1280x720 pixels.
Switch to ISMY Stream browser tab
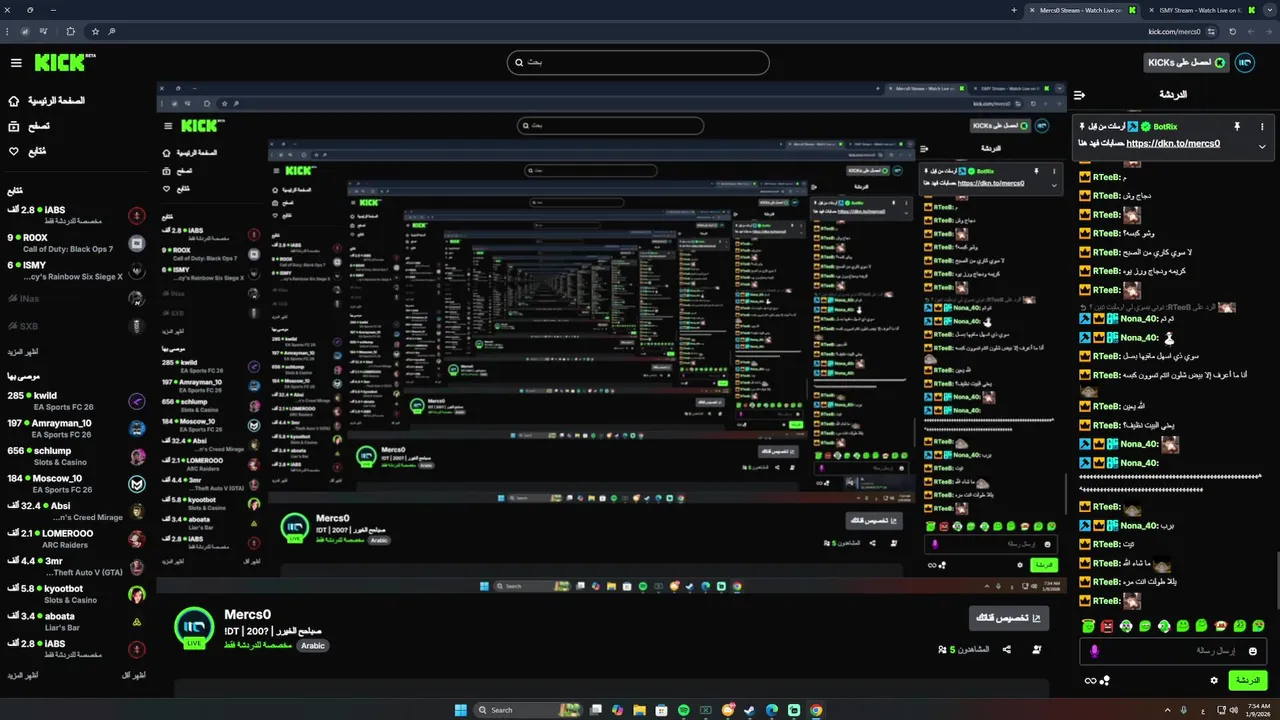pos(1201,10)
